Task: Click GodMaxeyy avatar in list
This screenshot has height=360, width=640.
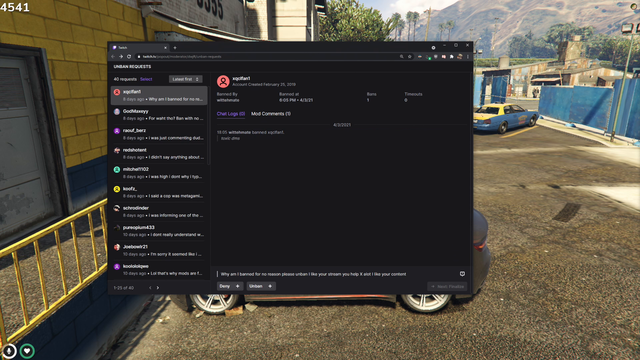Action: (x=117, y=111)
